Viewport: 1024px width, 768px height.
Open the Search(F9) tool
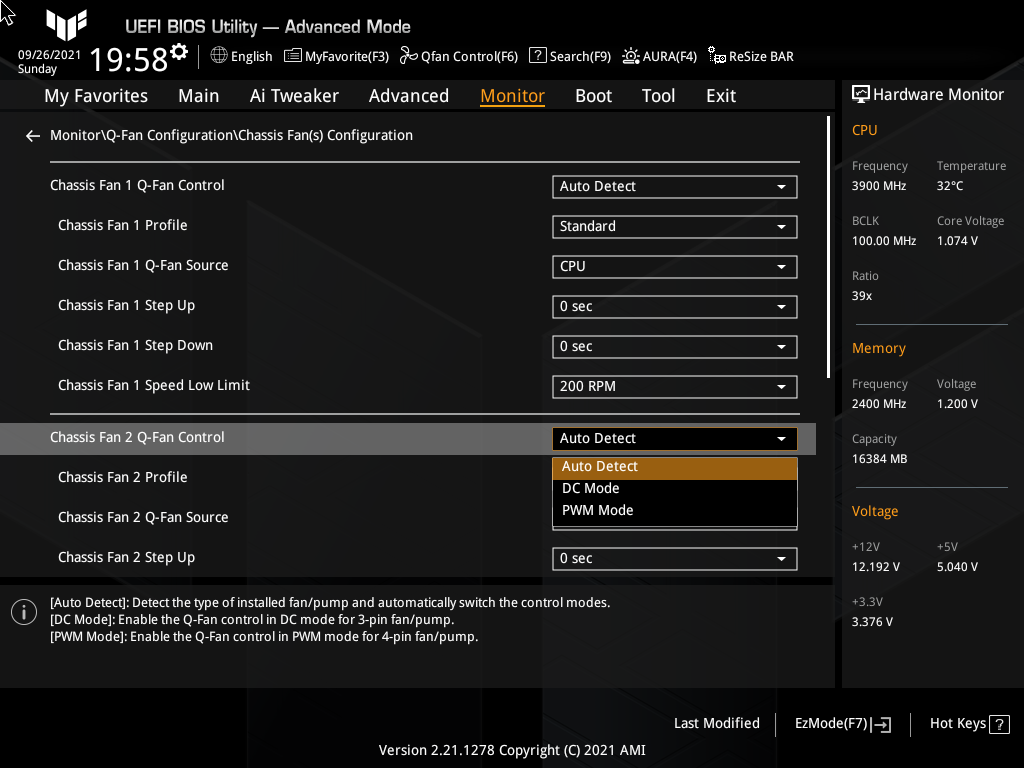pos(569,56)
